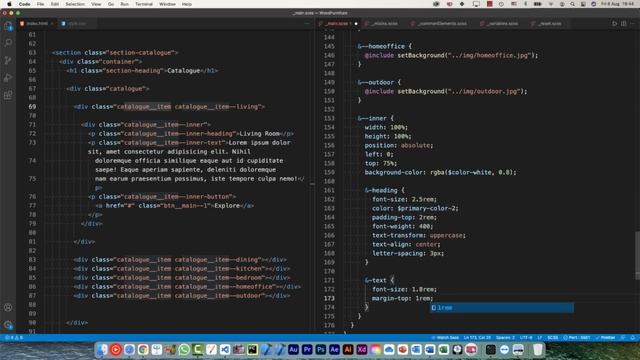Click Prettier in status bar

tap(605, 338)
